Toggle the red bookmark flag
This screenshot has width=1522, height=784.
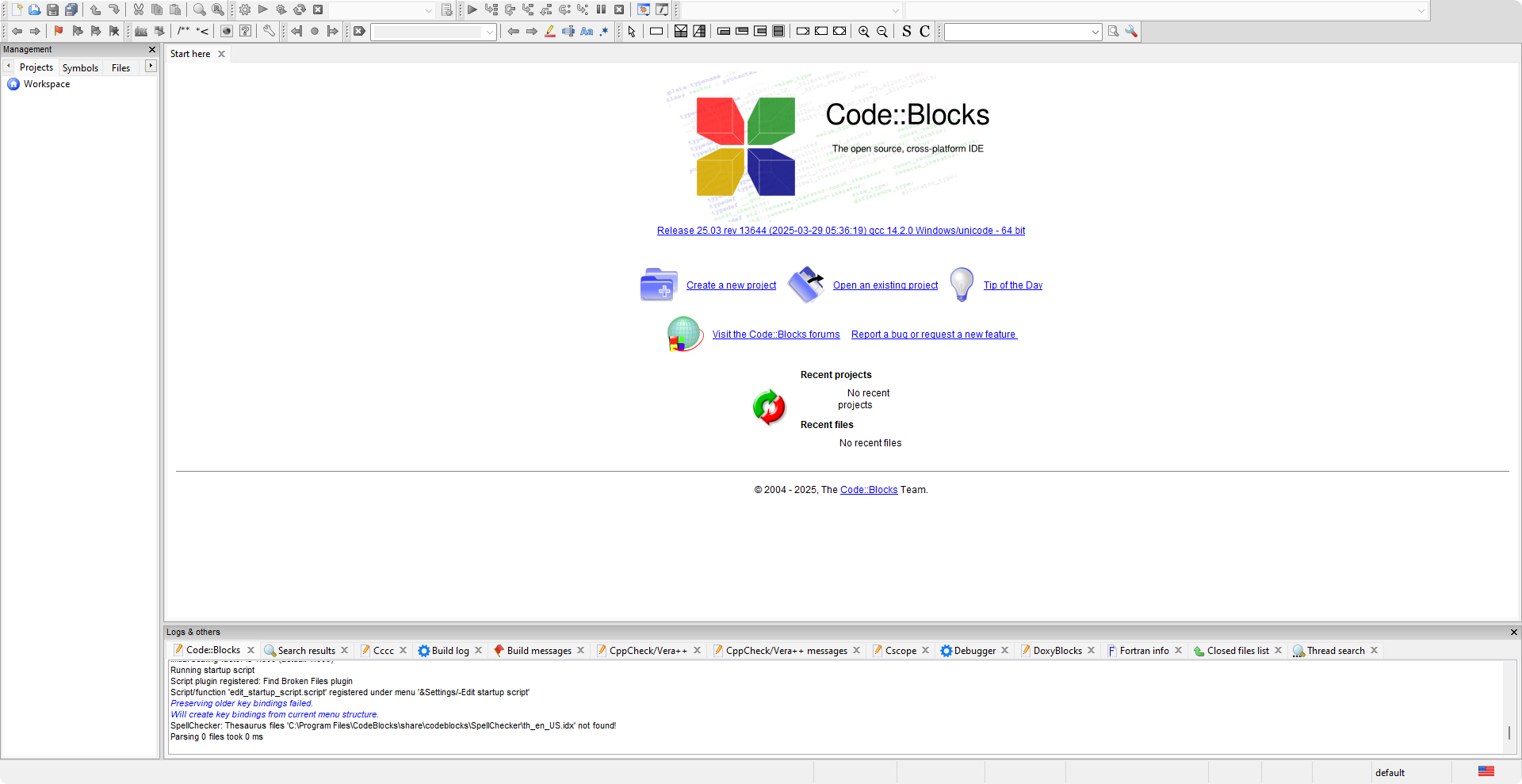pyautogui.click(x=59, y=31)
